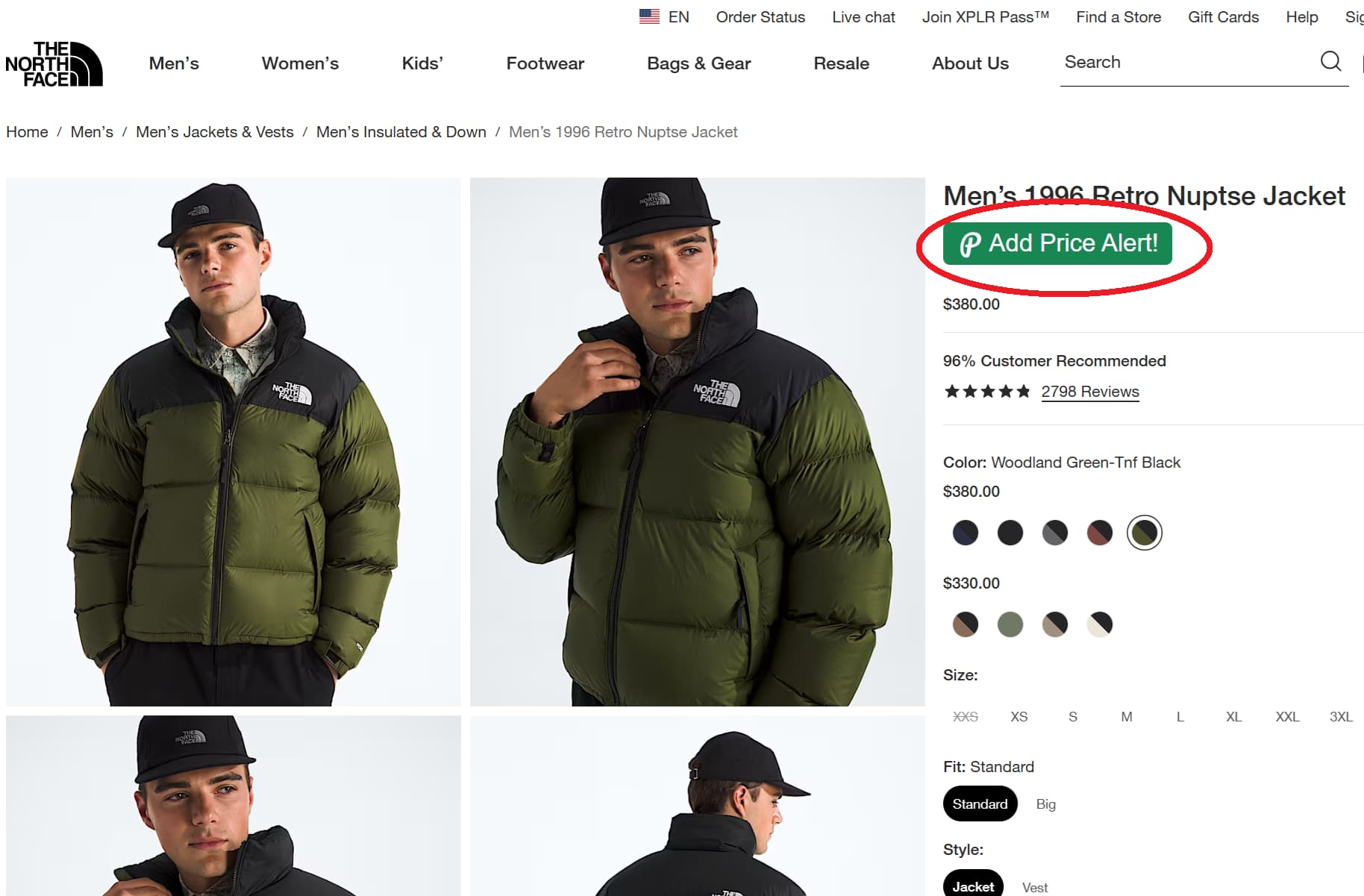Open the Women's menu
Screen dimensions: 1364x896
299,63
